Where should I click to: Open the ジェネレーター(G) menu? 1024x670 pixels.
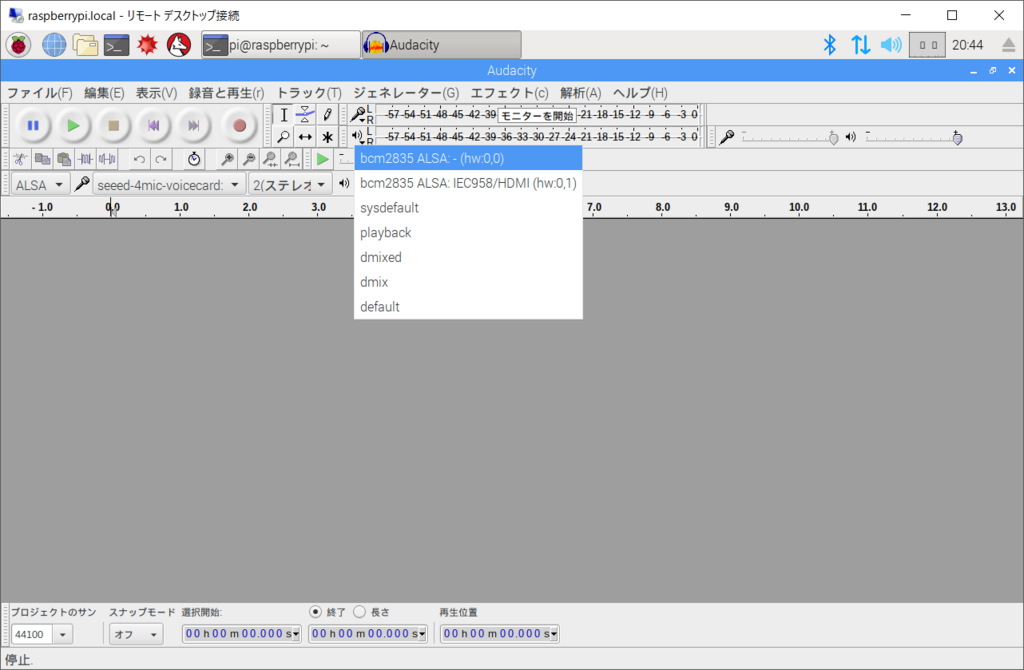pyautogui.click(x=406, y=93)
